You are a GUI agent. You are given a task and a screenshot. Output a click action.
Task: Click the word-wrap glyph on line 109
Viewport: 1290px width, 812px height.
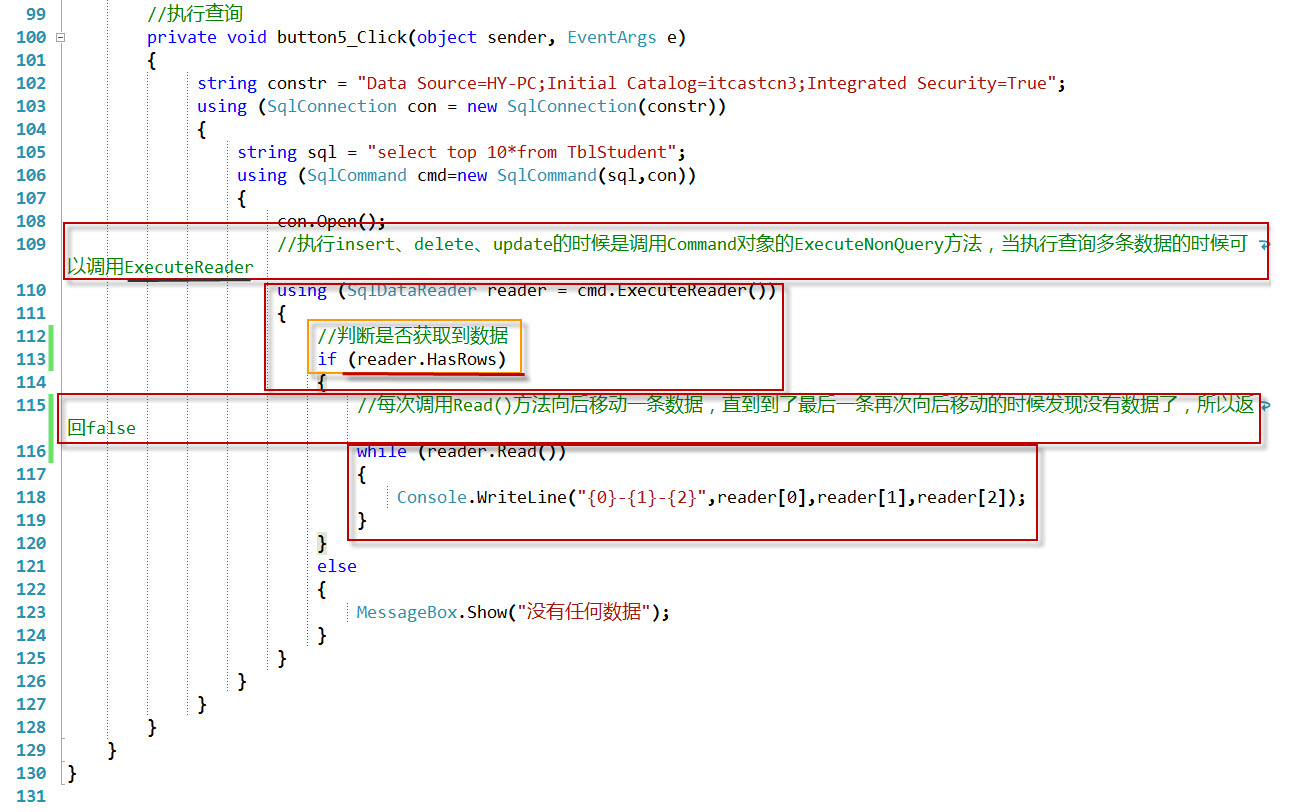(x=1264, y=244)
